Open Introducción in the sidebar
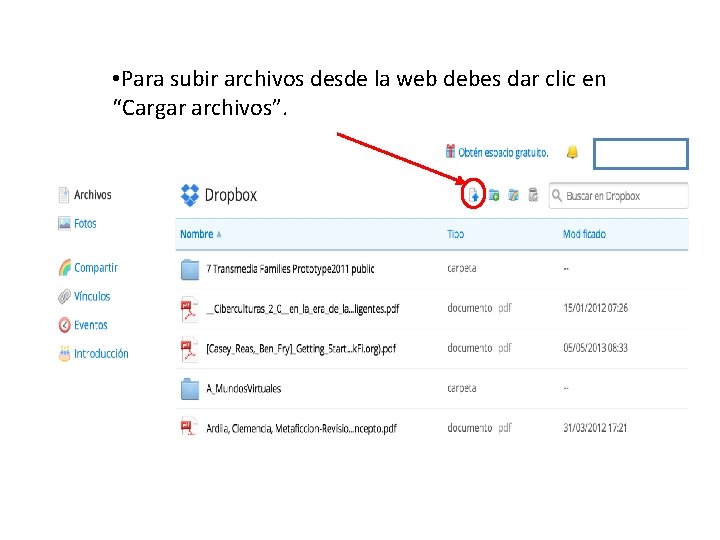 click(101, 354)
